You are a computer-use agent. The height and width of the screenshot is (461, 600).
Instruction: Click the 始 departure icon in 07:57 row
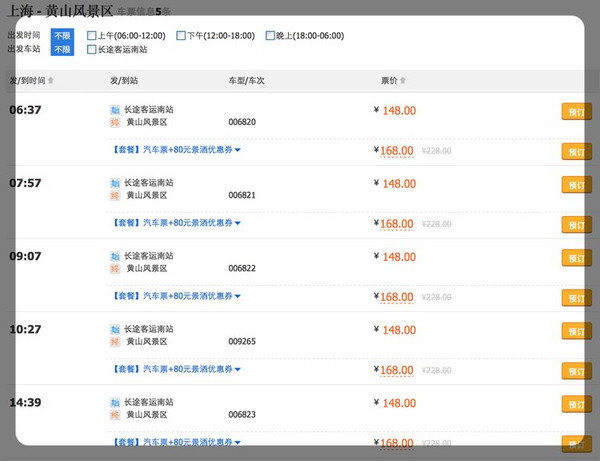(115, 183)
